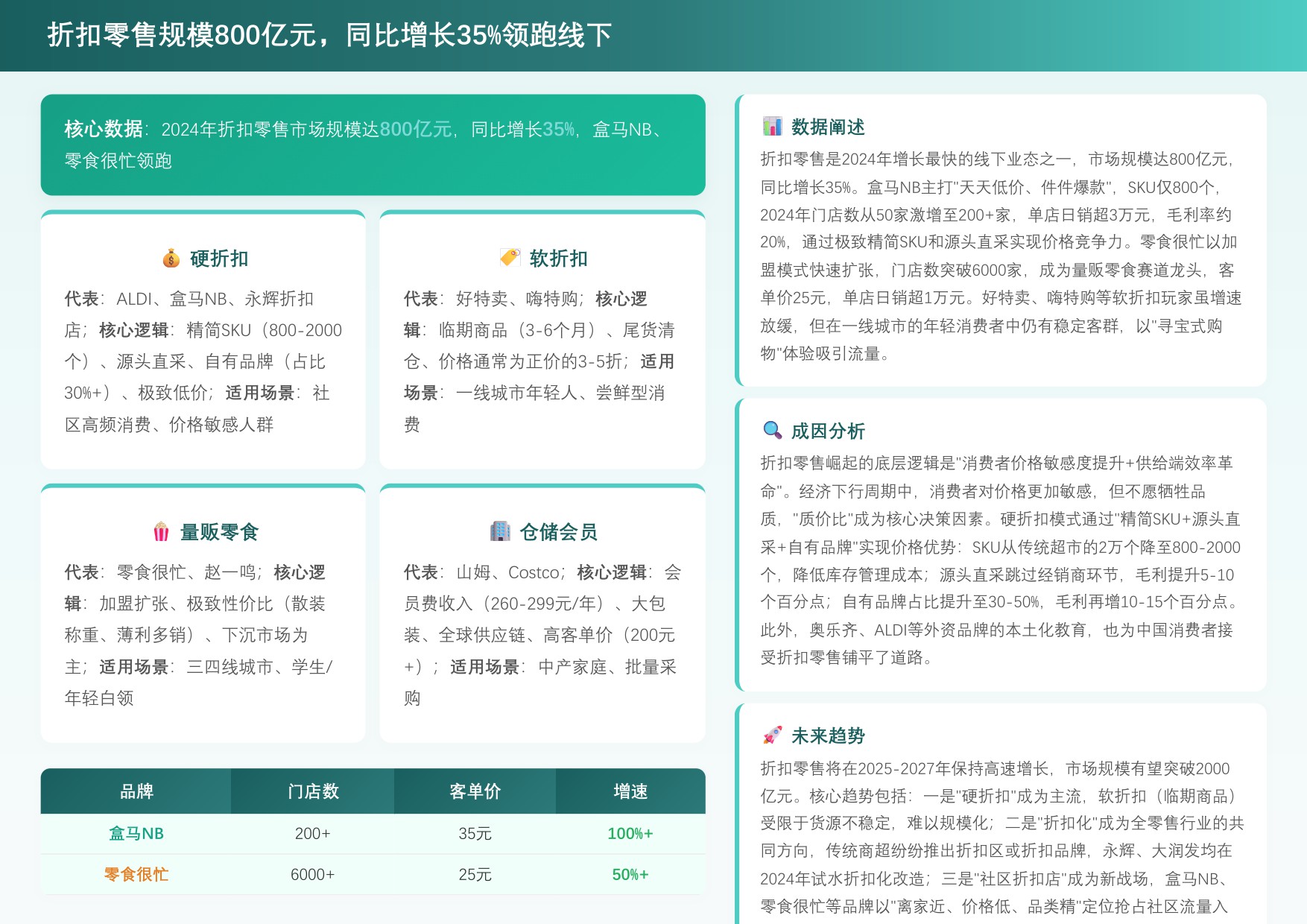Click the popcorn icon on 量贩零食 card
Screen dimensions: 1307x924
point(161,531)
